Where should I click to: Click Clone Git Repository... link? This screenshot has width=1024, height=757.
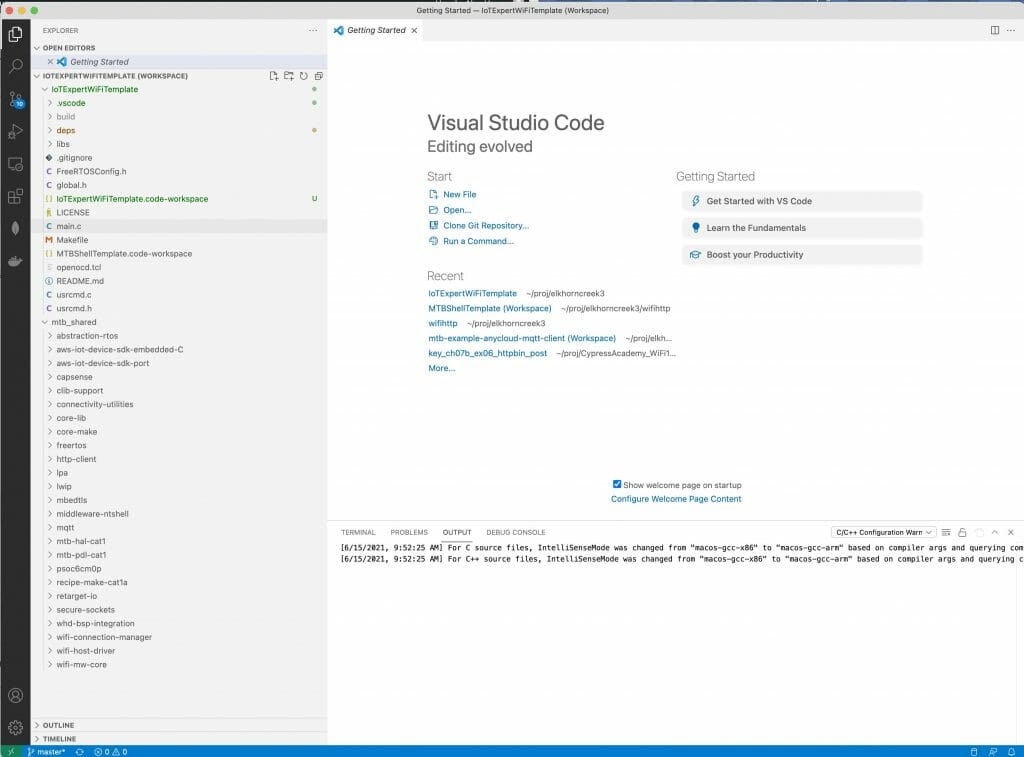pos(486,226)
